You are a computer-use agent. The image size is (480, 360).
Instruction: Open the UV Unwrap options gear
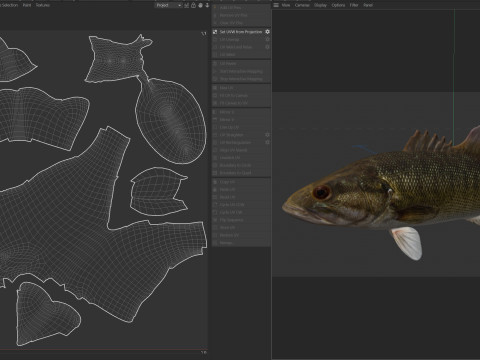point(267,40)
